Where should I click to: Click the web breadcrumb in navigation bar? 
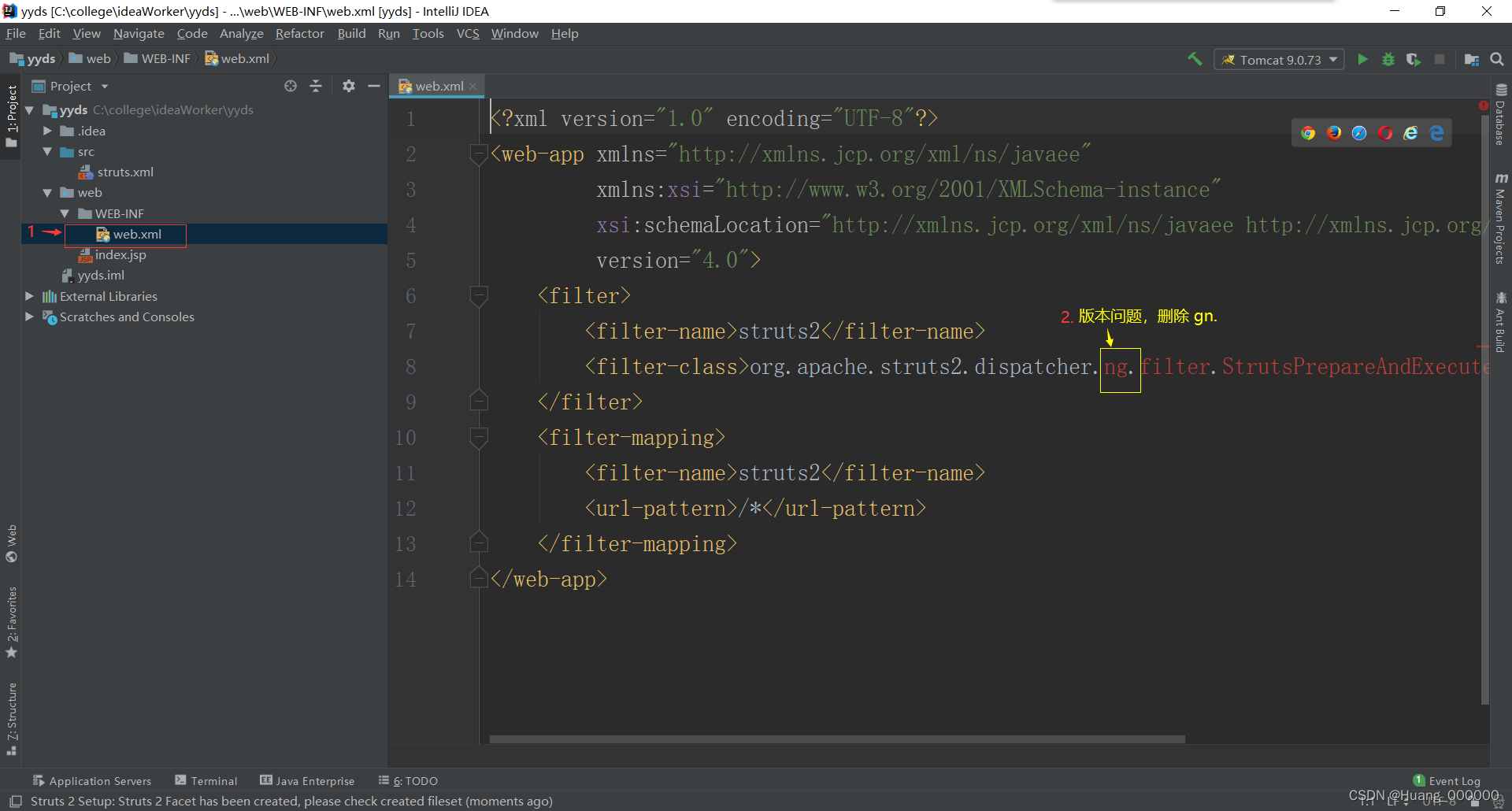click(90, 59)
